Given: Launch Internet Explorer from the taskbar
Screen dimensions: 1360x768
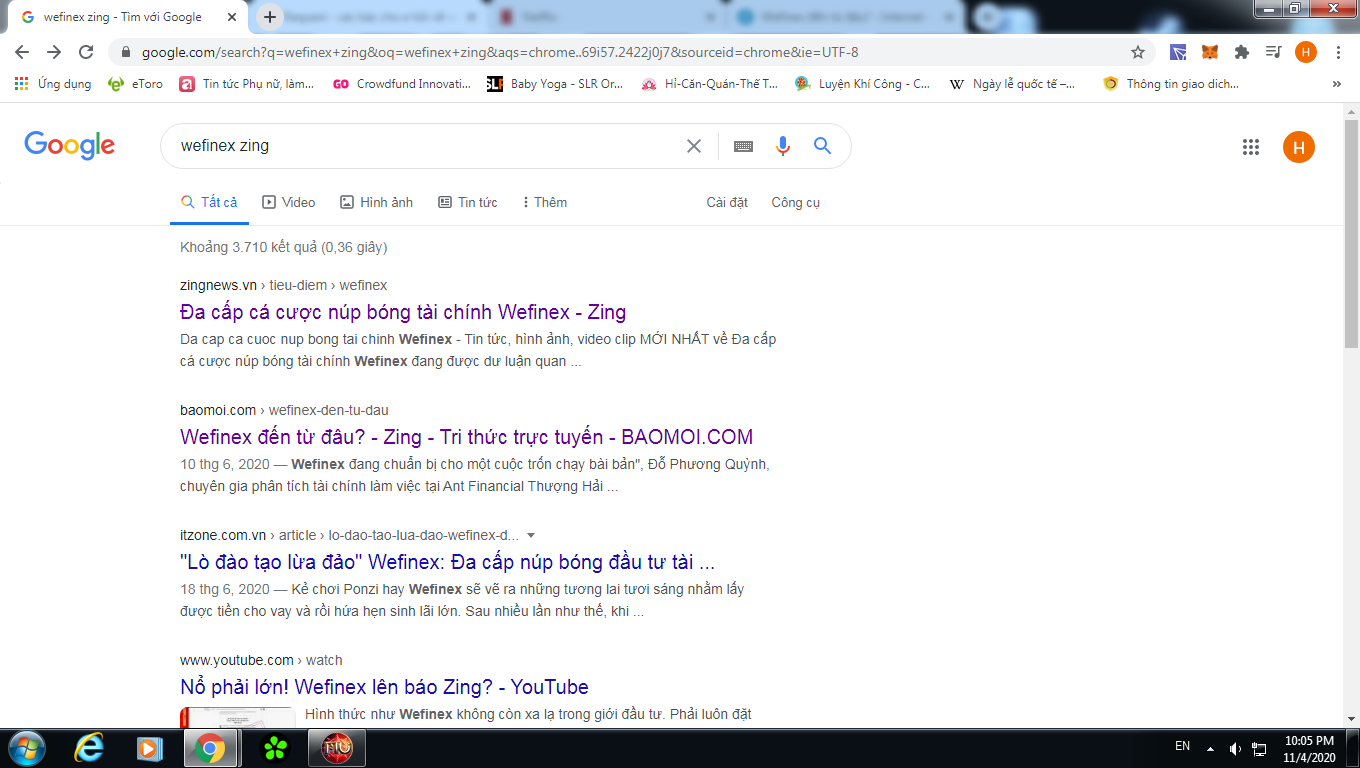Looking at the screenshot, I should (90, 748).
